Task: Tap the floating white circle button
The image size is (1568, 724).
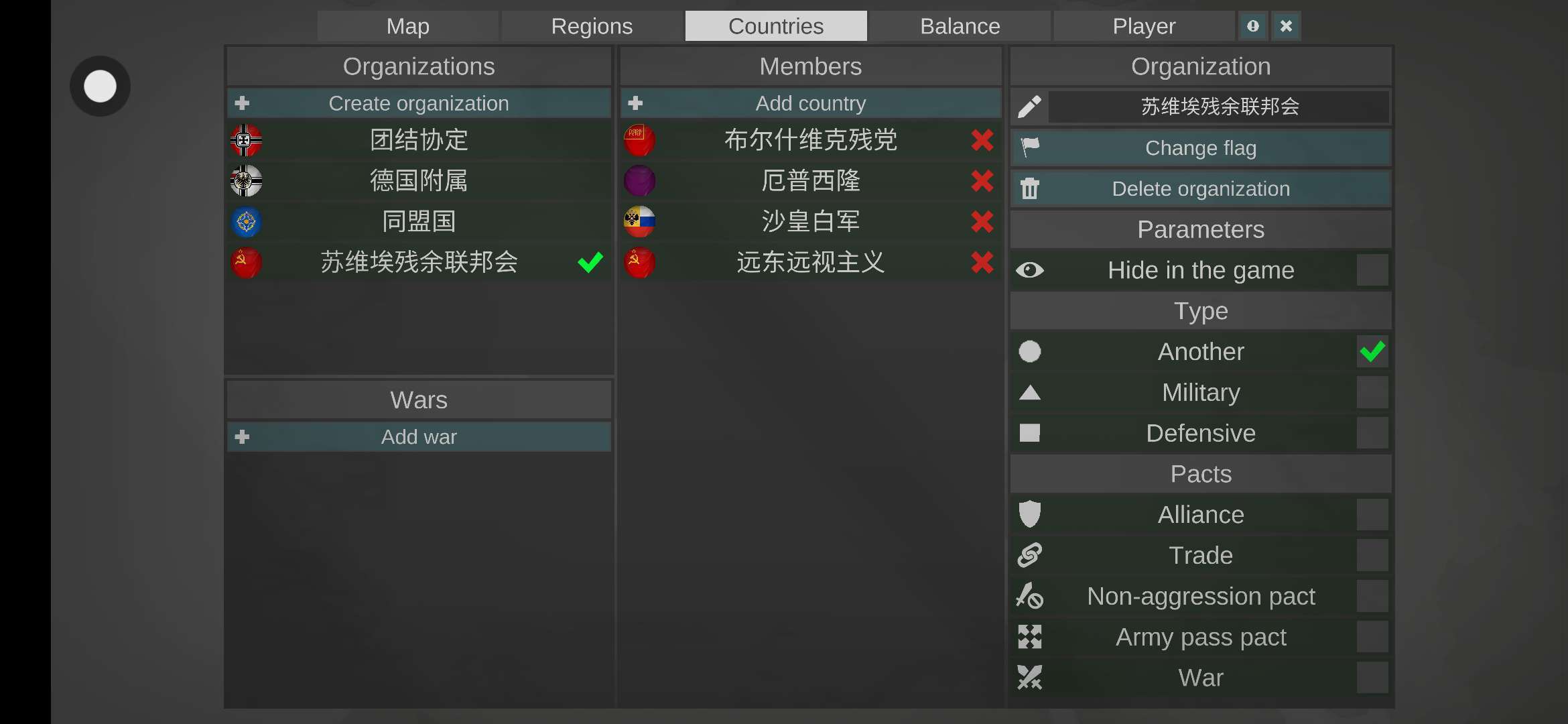Action: (100, 86)
